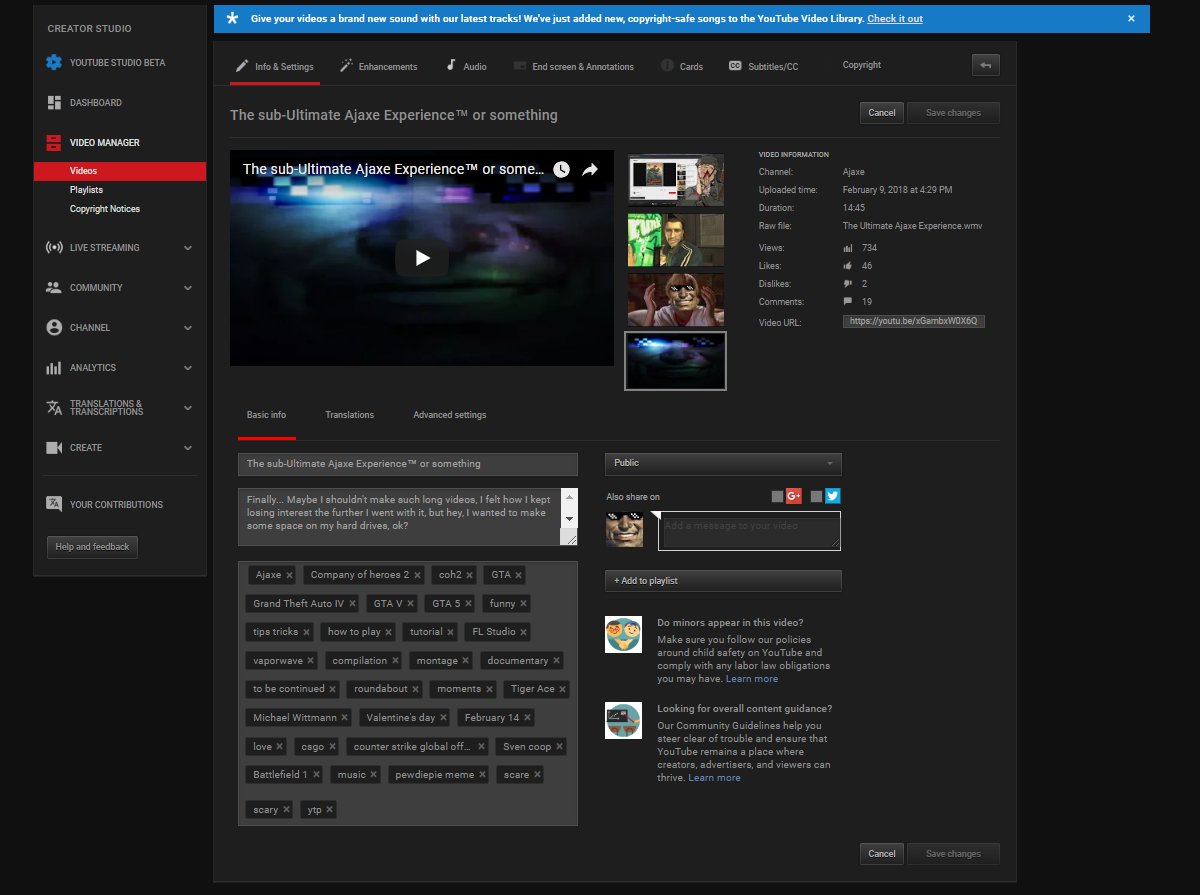Open the Public privacy dropdown
This screenshot has height=895, width=1200.
[723, 463]
